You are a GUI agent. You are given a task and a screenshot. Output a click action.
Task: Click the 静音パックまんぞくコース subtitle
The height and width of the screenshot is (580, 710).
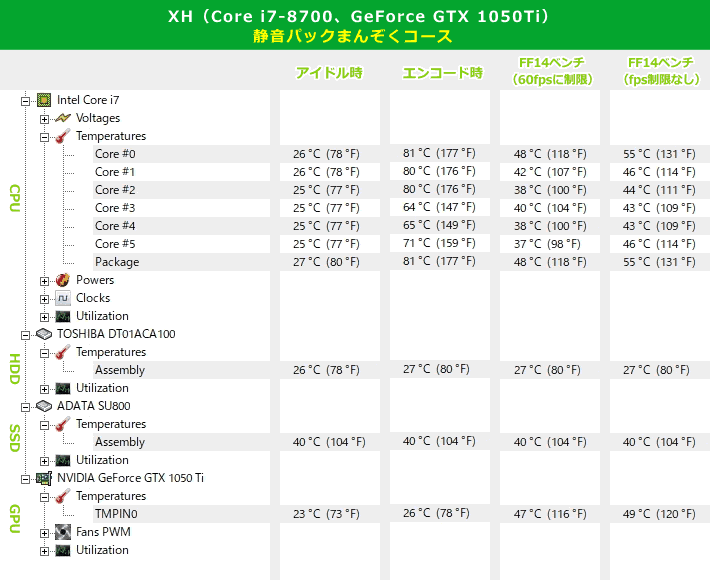click(353, 36)
